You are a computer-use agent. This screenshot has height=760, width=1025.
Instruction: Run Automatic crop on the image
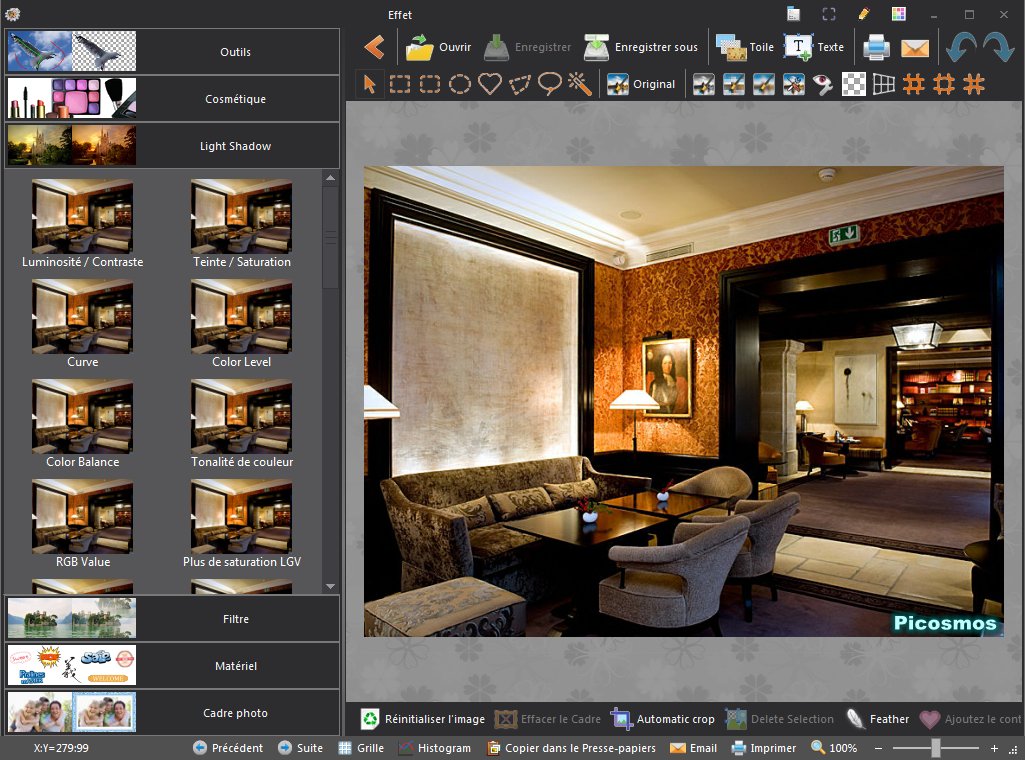(x=663, y=719)
